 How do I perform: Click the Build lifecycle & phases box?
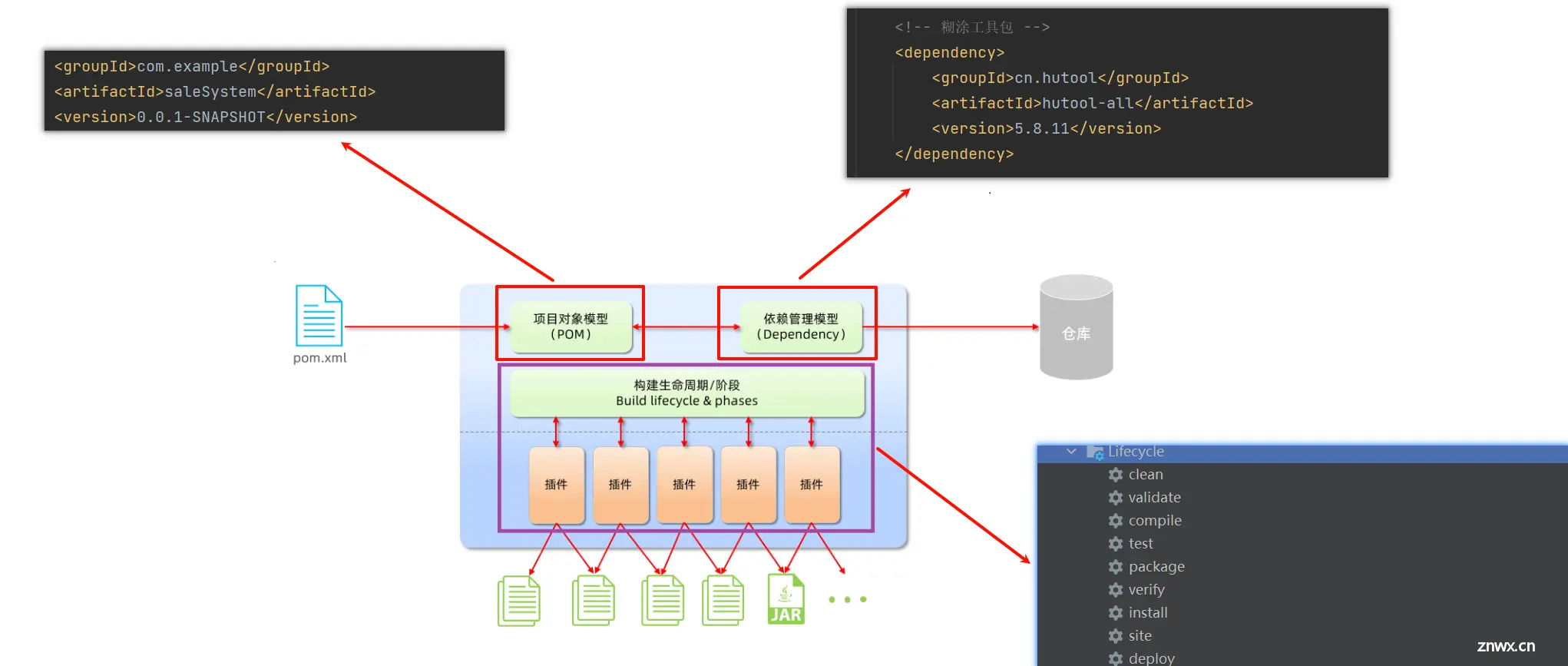(x=687, y=393)
